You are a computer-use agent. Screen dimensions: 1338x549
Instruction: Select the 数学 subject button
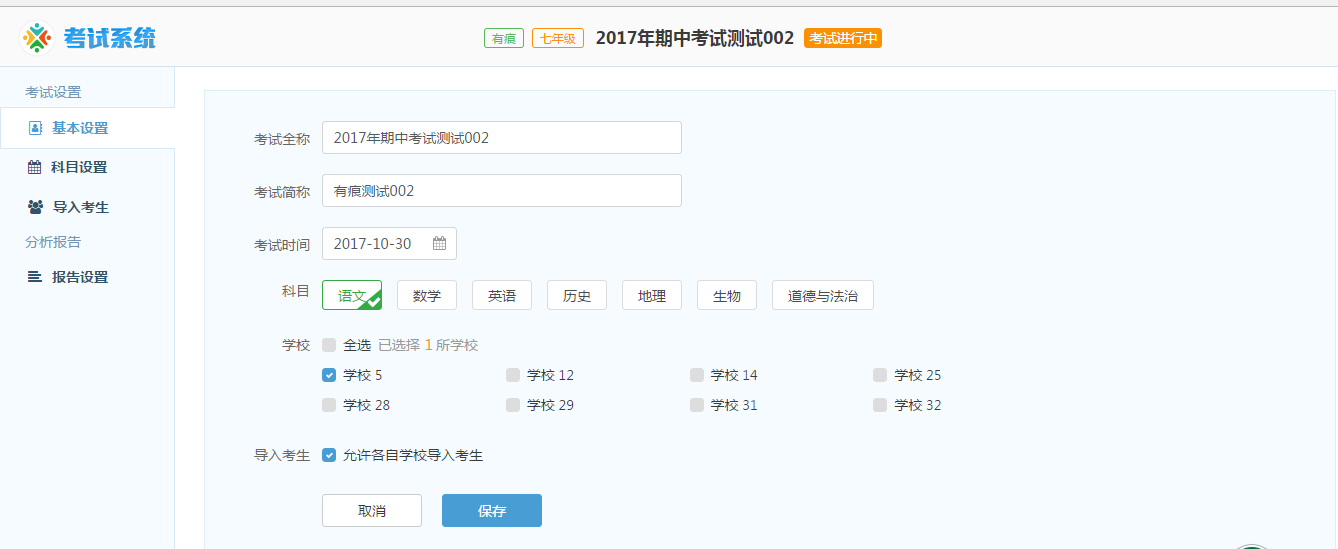coord(427,295)
